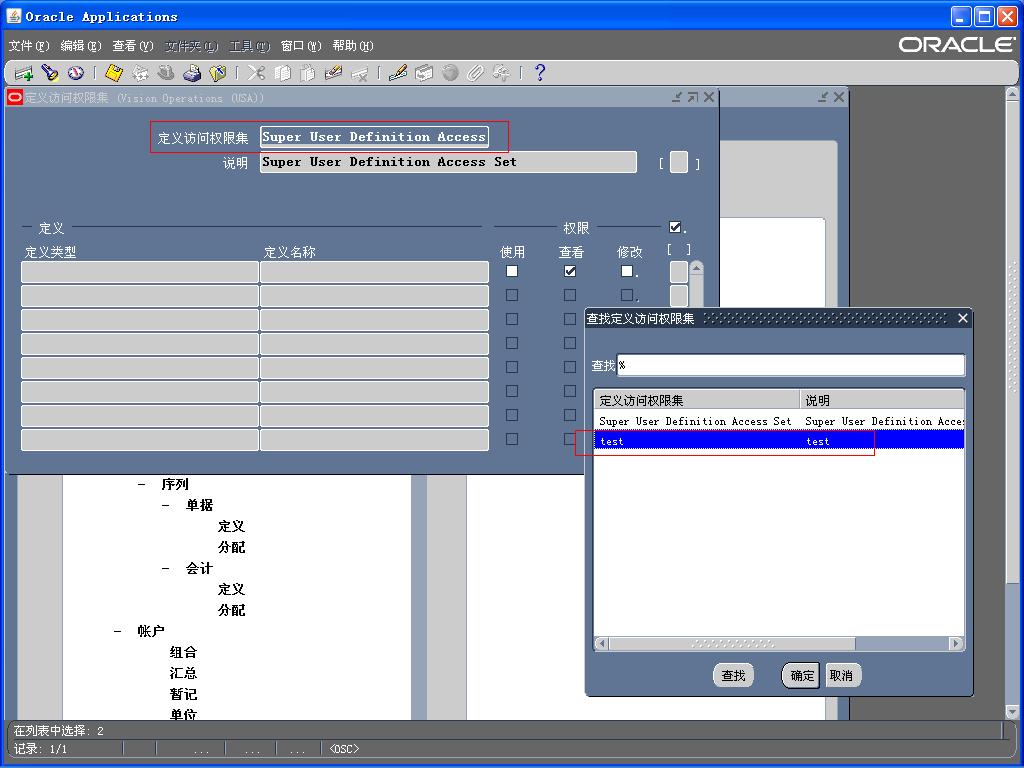Click the Paste clipboard icon
The width and height of the screenshot is (1024, 768).
click(308, 73)
